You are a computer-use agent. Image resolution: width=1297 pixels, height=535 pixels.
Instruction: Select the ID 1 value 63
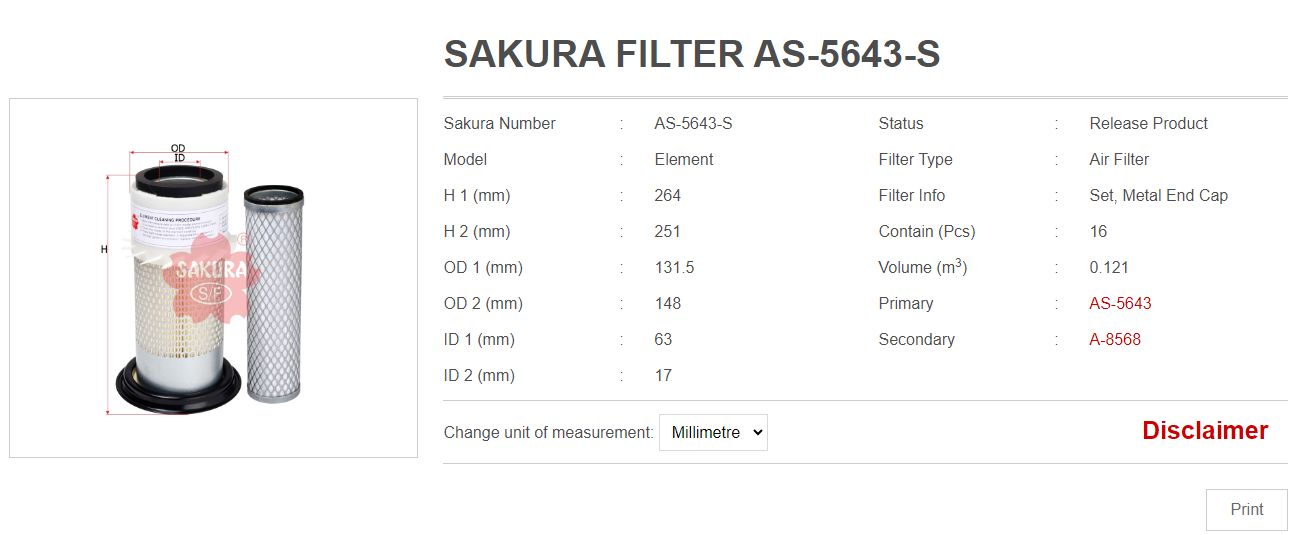[663, 339]
